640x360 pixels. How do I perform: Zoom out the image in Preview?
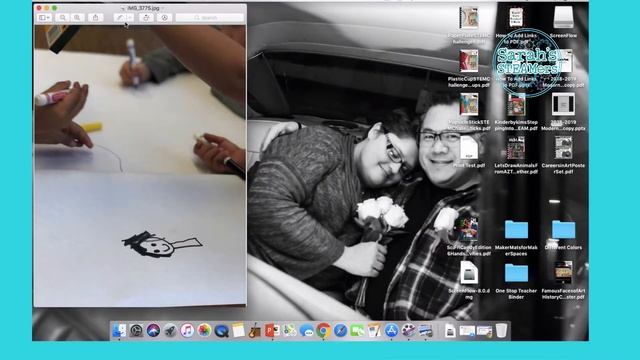(62, 18)
